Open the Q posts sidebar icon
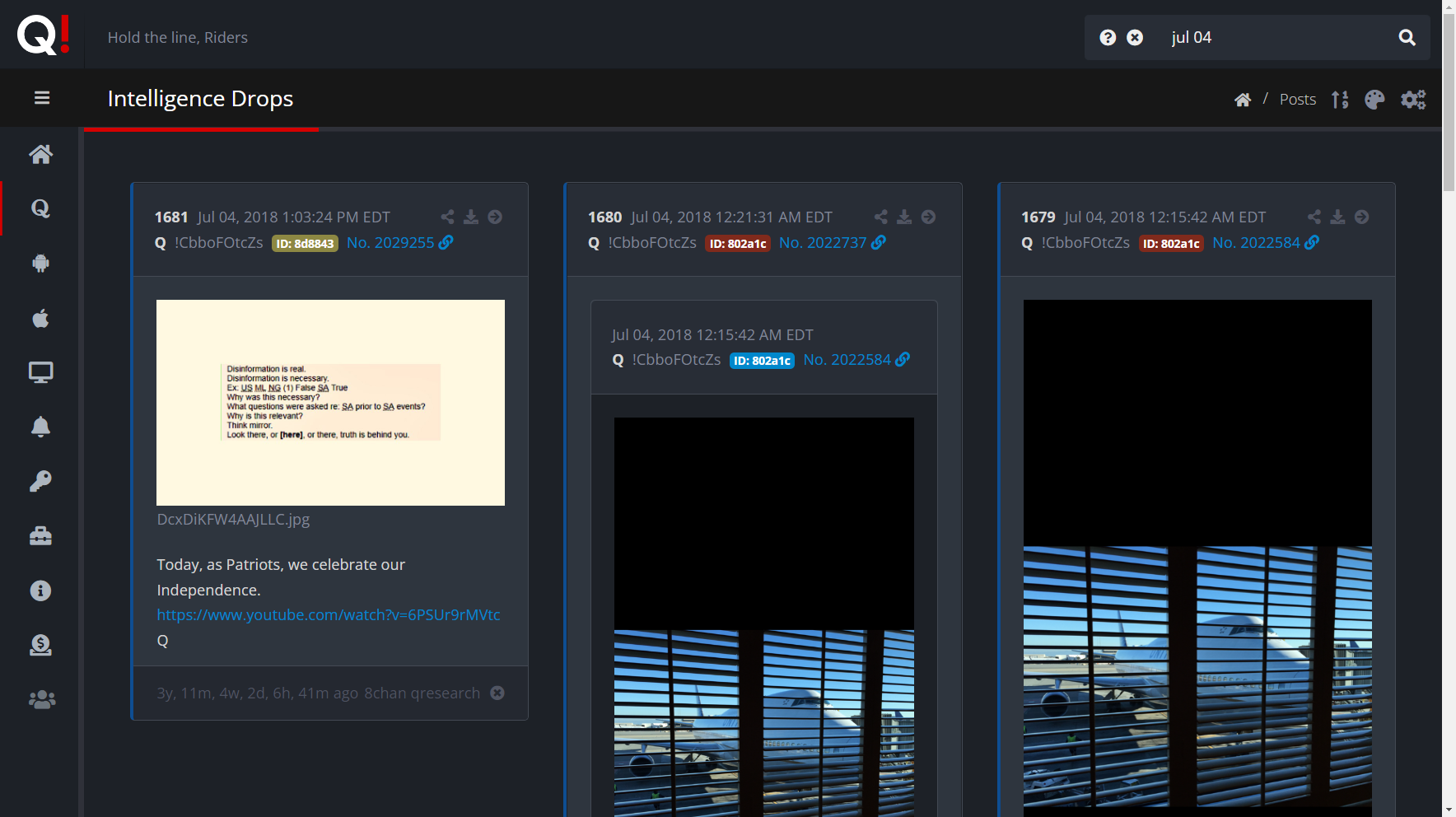This screenshot has height=817, width=1456. point(40,208)
